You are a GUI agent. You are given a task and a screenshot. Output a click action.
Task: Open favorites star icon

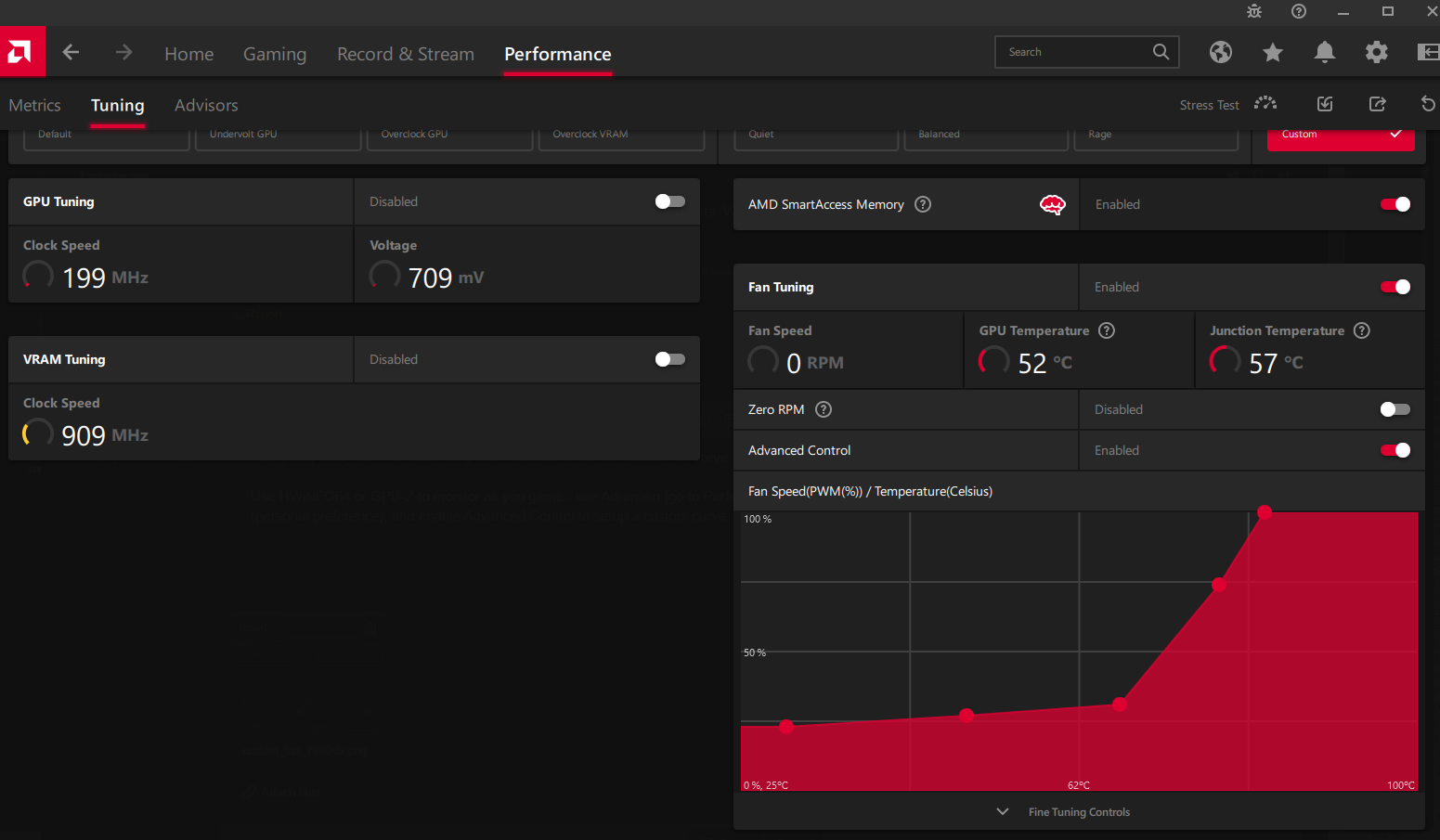point(1272,53)
